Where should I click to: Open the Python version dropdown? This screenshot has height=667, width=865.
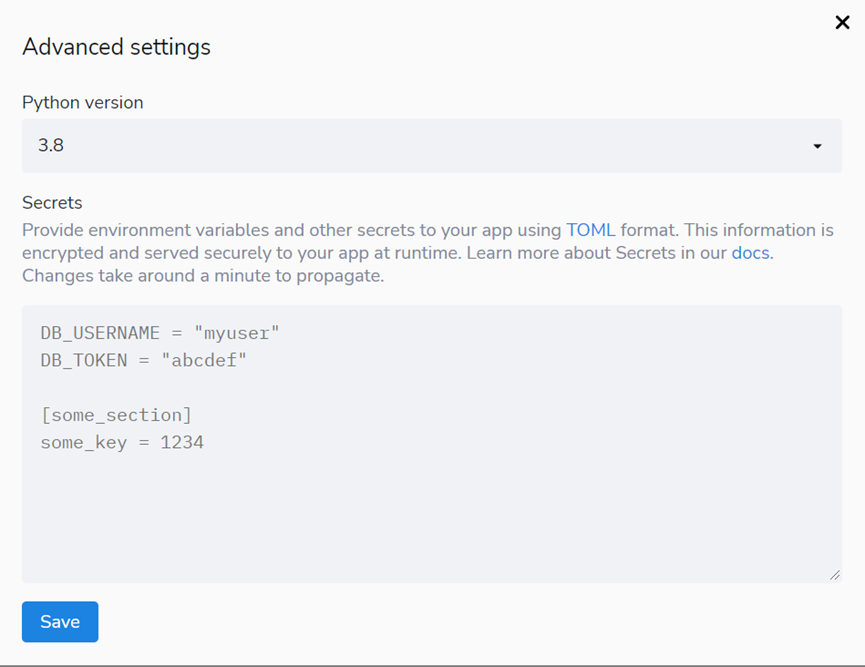click(431, 146)
